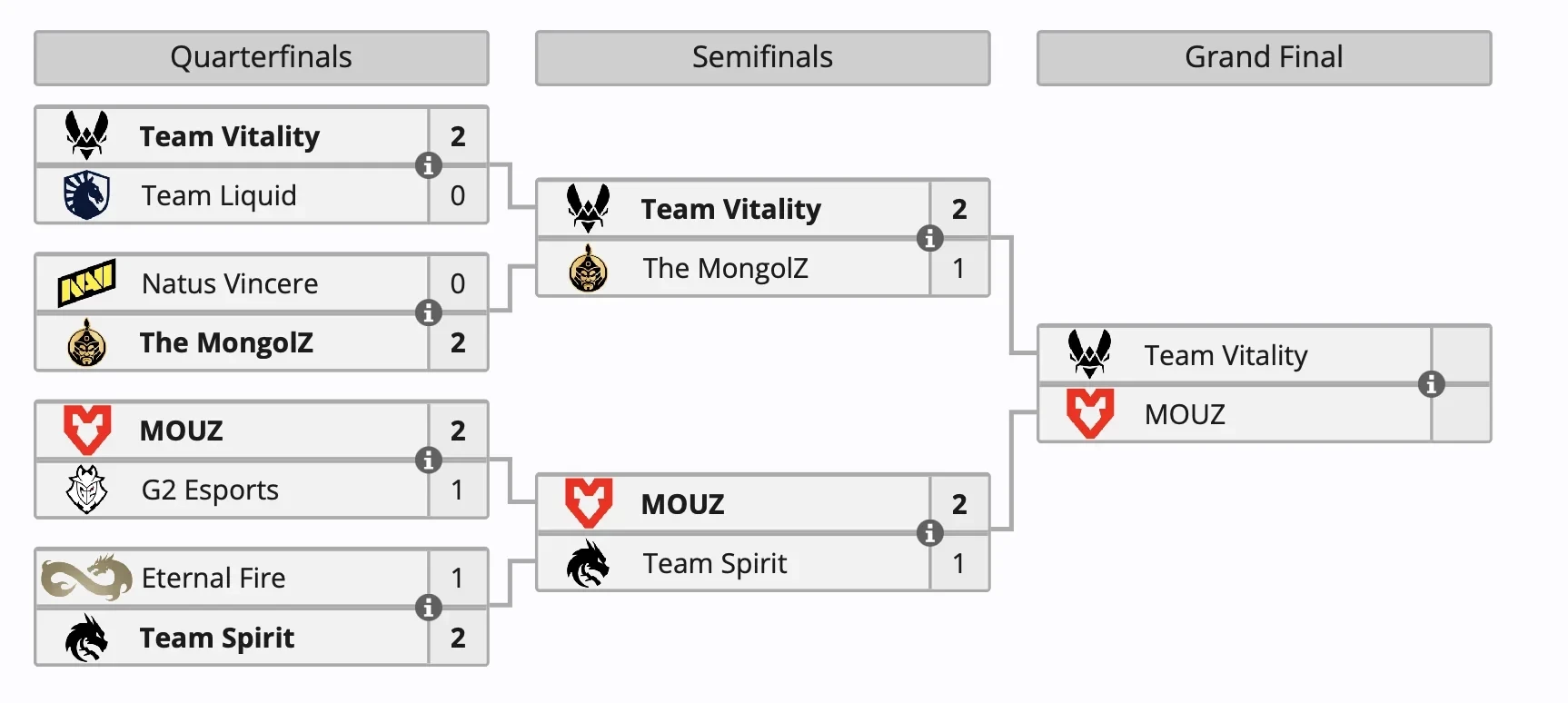Click Team Vitality's empty Grand Final score box
Image resolution: width=1568 pixels, height=703 pixels.
1461,355
